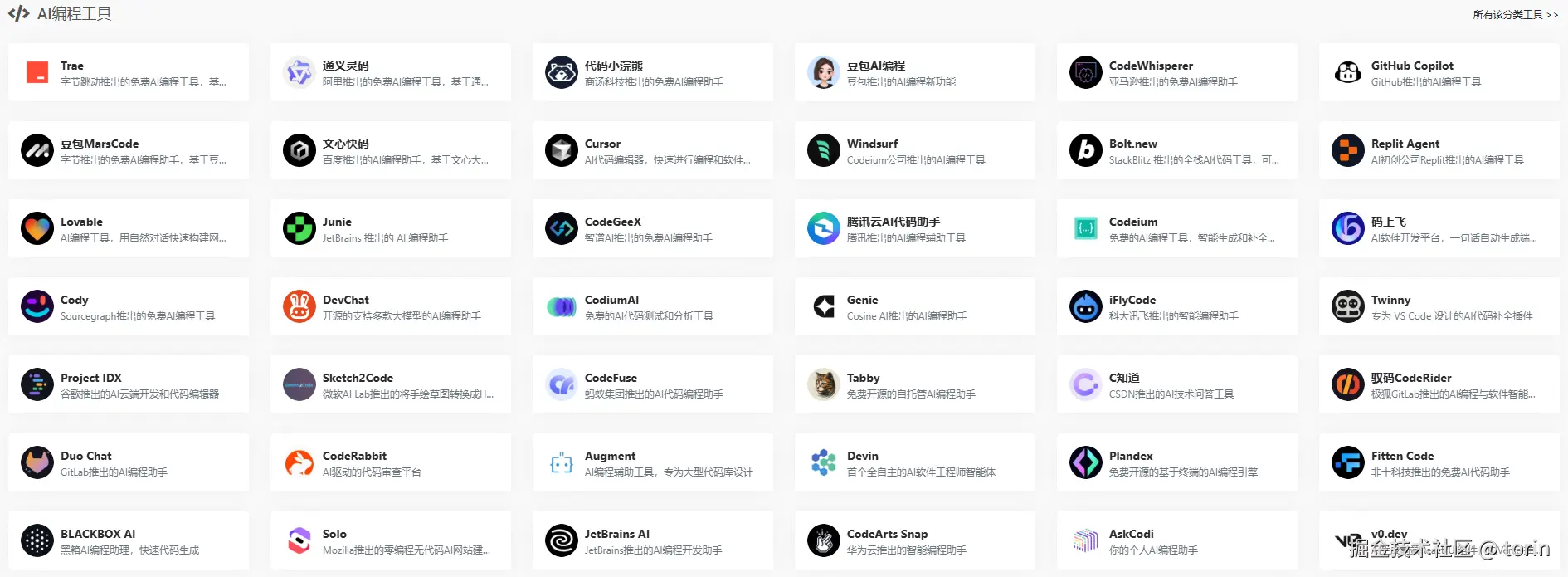Click the Lovable heart icon
Viewport: 1568px width, 577px height.
pyautogui.click(x=37, y=229)
